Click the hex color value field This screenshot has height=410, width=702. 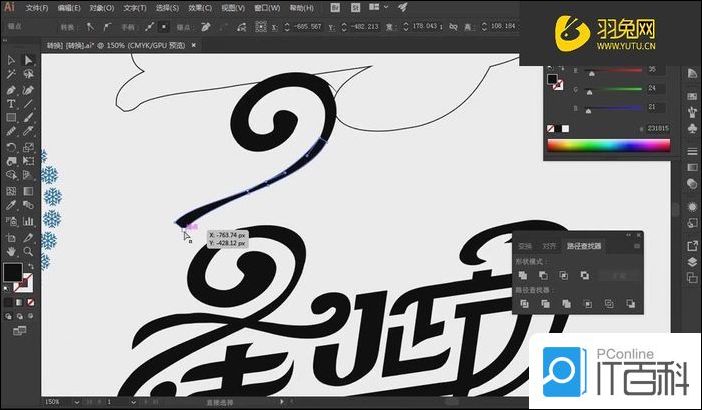tap(656, 129)
